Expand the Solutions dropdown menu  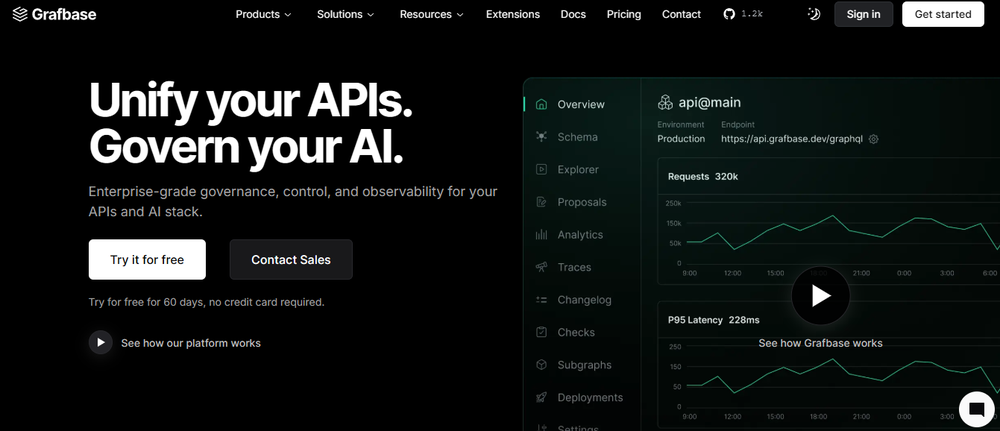click(346, 14)
